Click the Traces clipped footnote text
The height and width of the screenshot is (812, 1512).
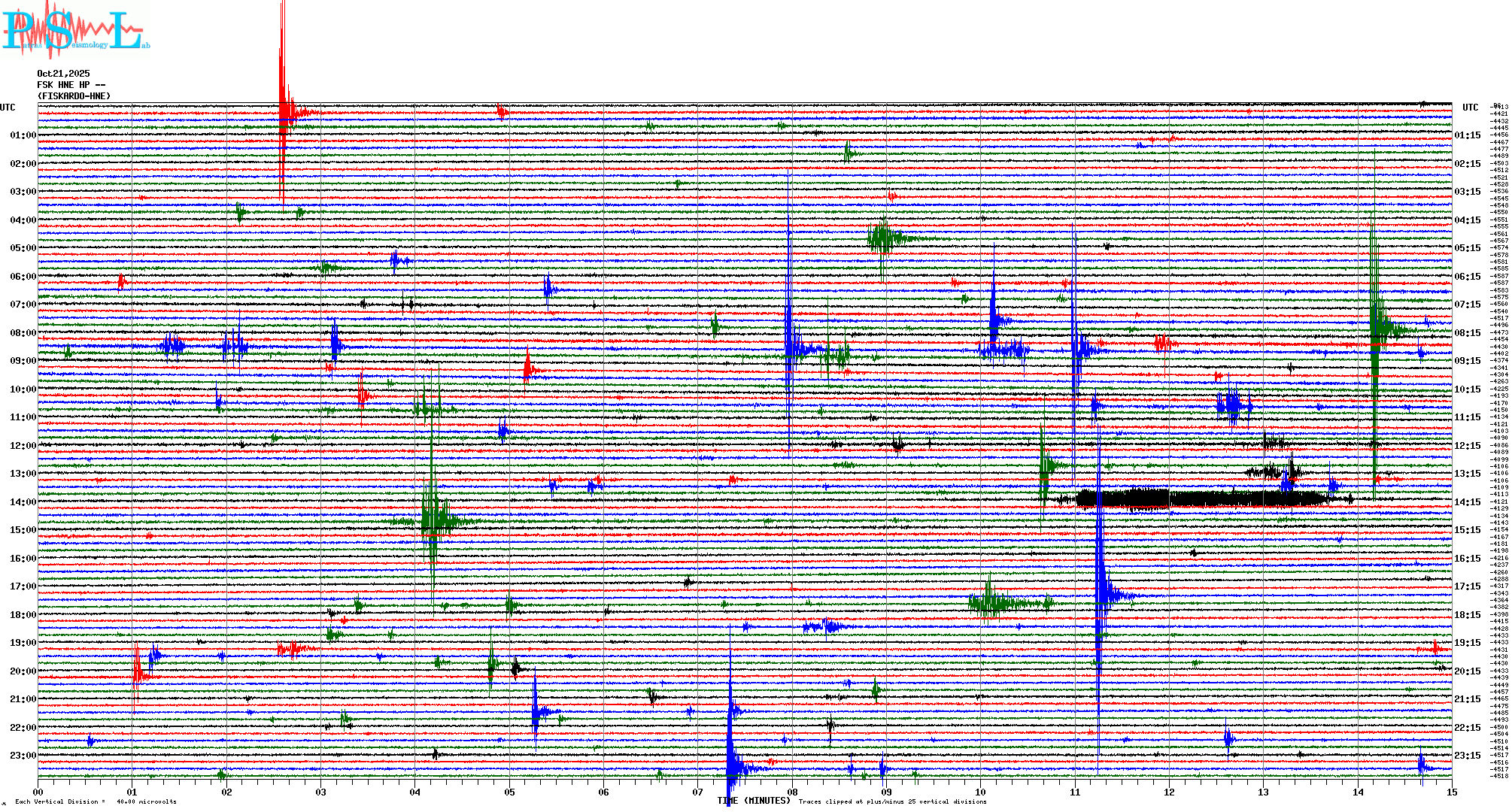892,801
